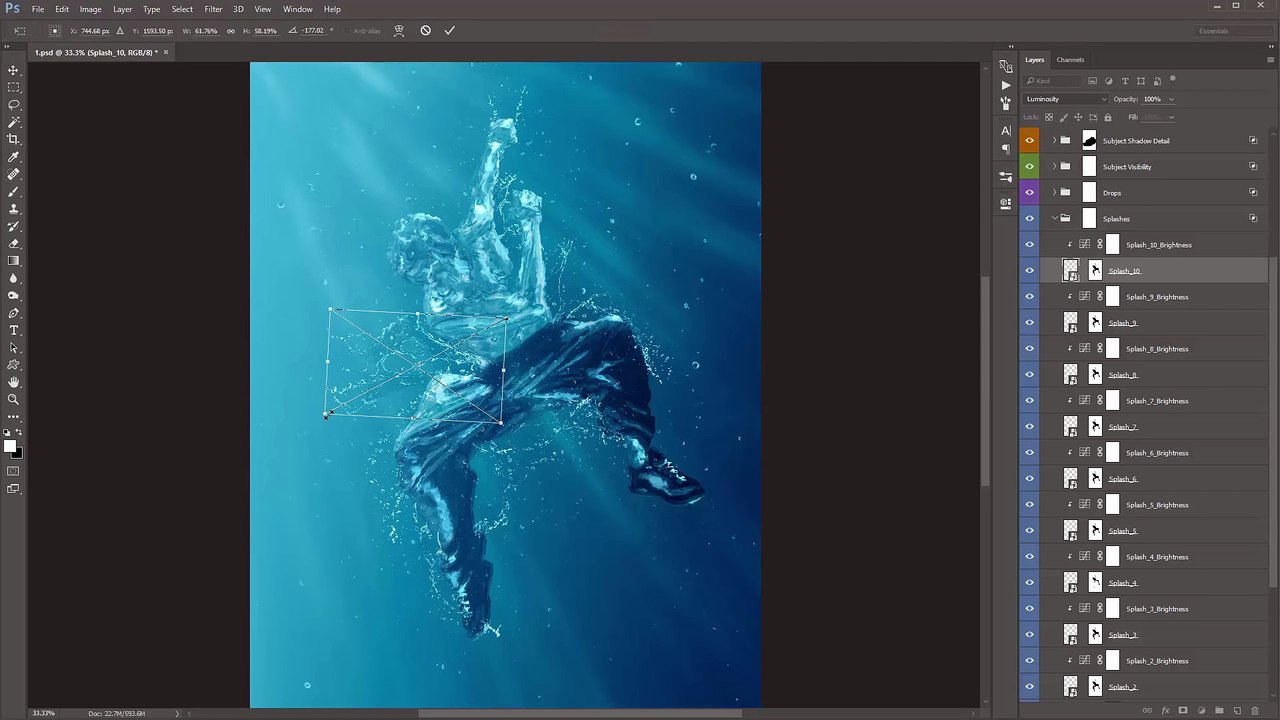
Task: Select the Crop tool
Action: pyautogui.click(x=14, y=139)
